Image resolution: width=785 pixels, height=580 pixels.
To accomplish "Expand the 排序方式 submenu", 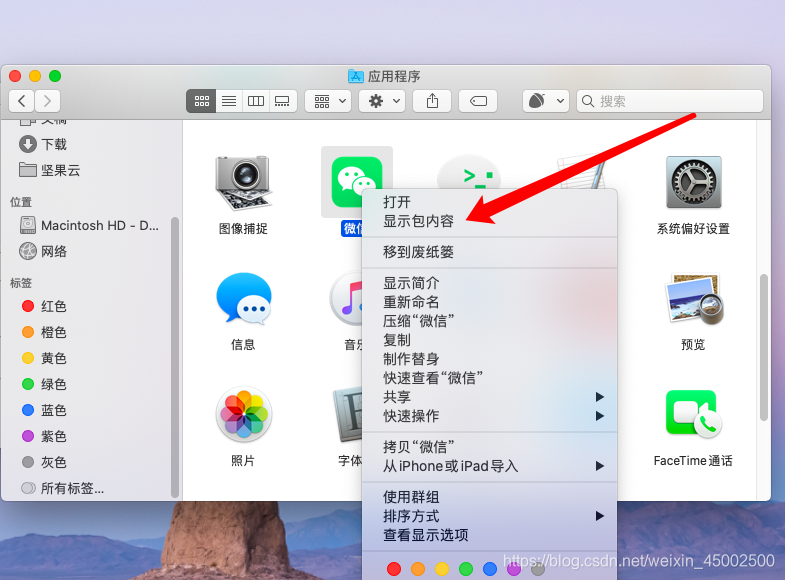I will (x=490, y=516).
